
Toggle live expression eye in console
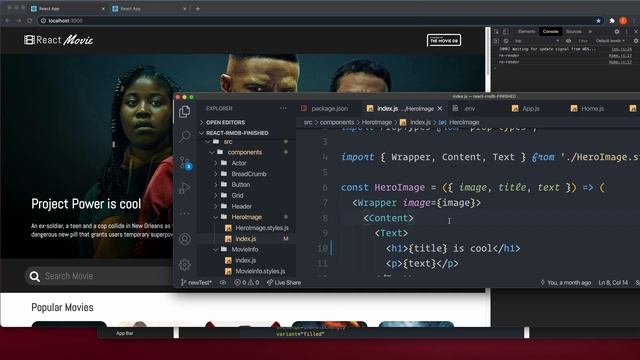(x=568, y=41)
